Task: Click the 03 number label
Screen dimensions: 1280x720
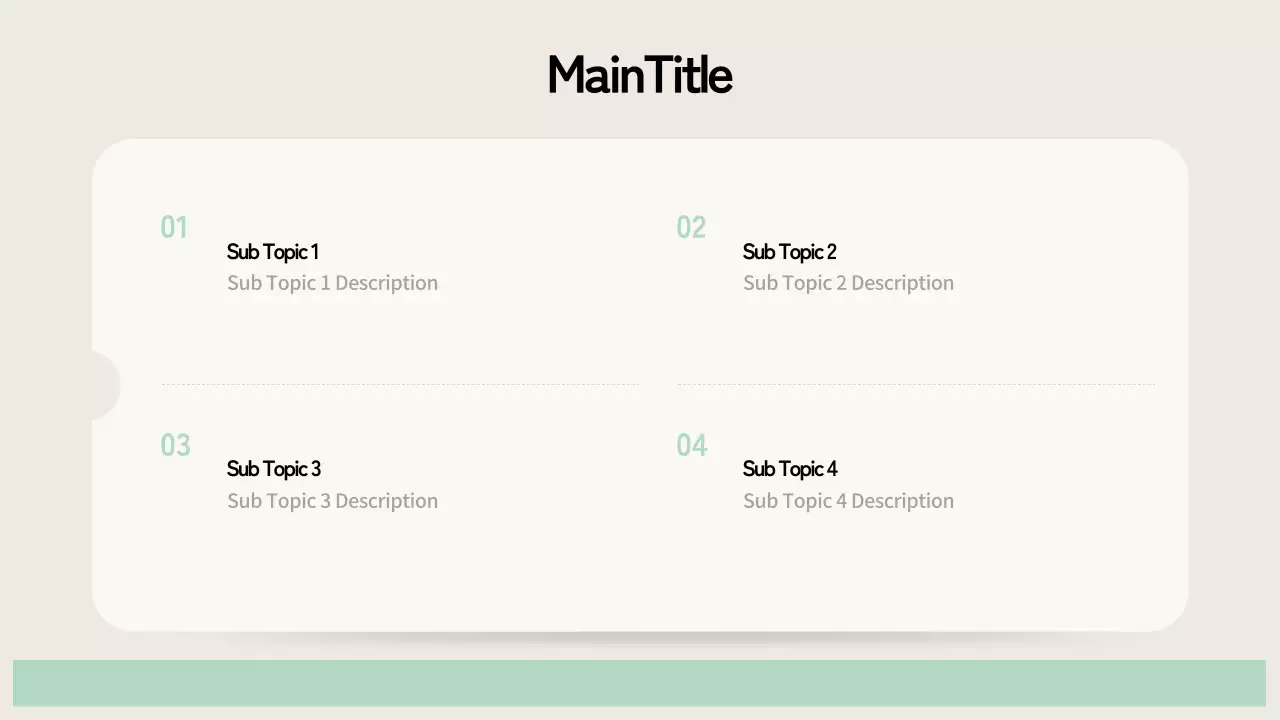Action: (x=175, y=445)
